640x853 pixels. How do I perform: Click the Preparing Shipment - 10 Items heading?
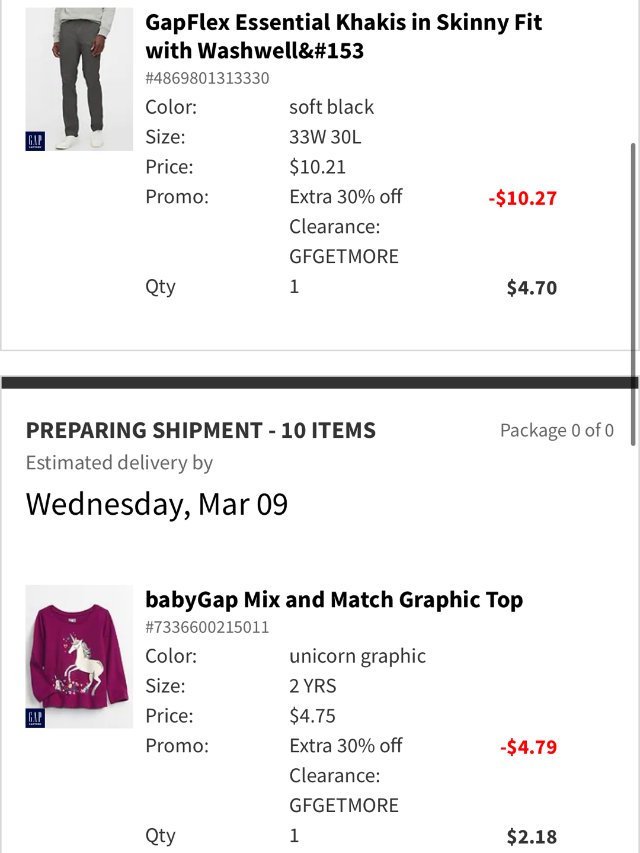(x=201, y=431)
